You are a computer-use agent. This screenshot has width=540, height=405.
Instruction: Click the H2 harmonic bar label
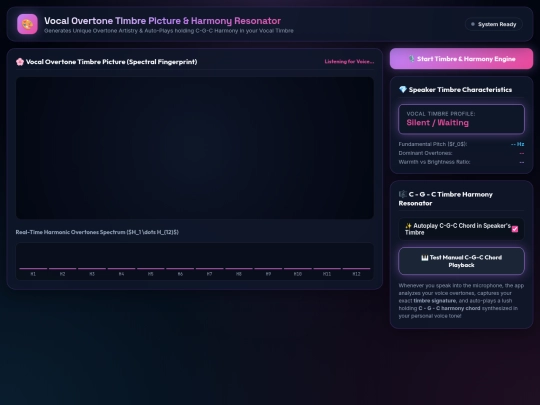tap(62, 274)
